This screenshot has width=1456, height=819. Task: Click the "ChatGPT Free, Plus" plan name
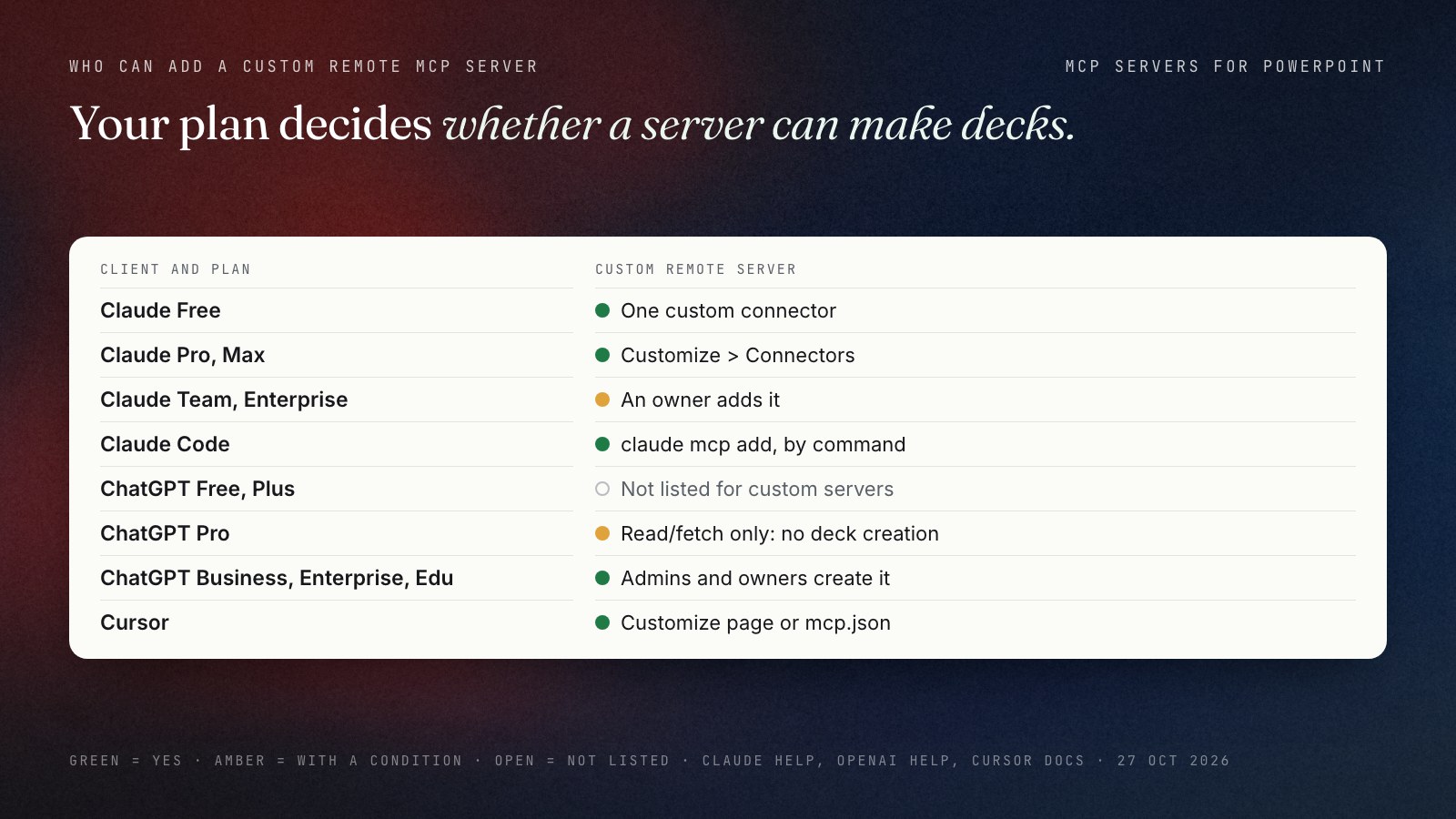coord(197,489)
